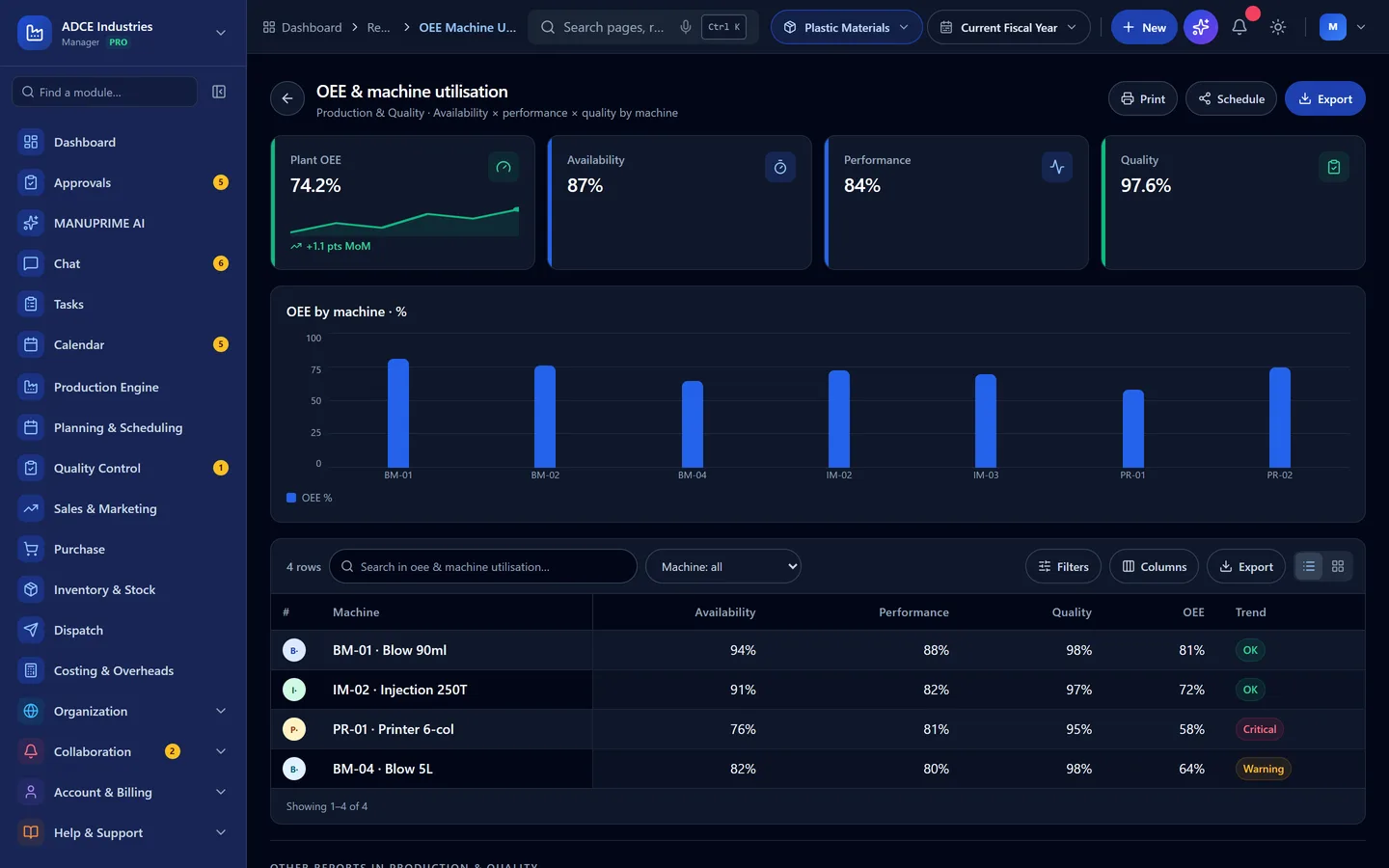Click the Purchase cart icon
Image resolution: width=1389 pixels, height=868 pixels.
[x=31, y=549]
